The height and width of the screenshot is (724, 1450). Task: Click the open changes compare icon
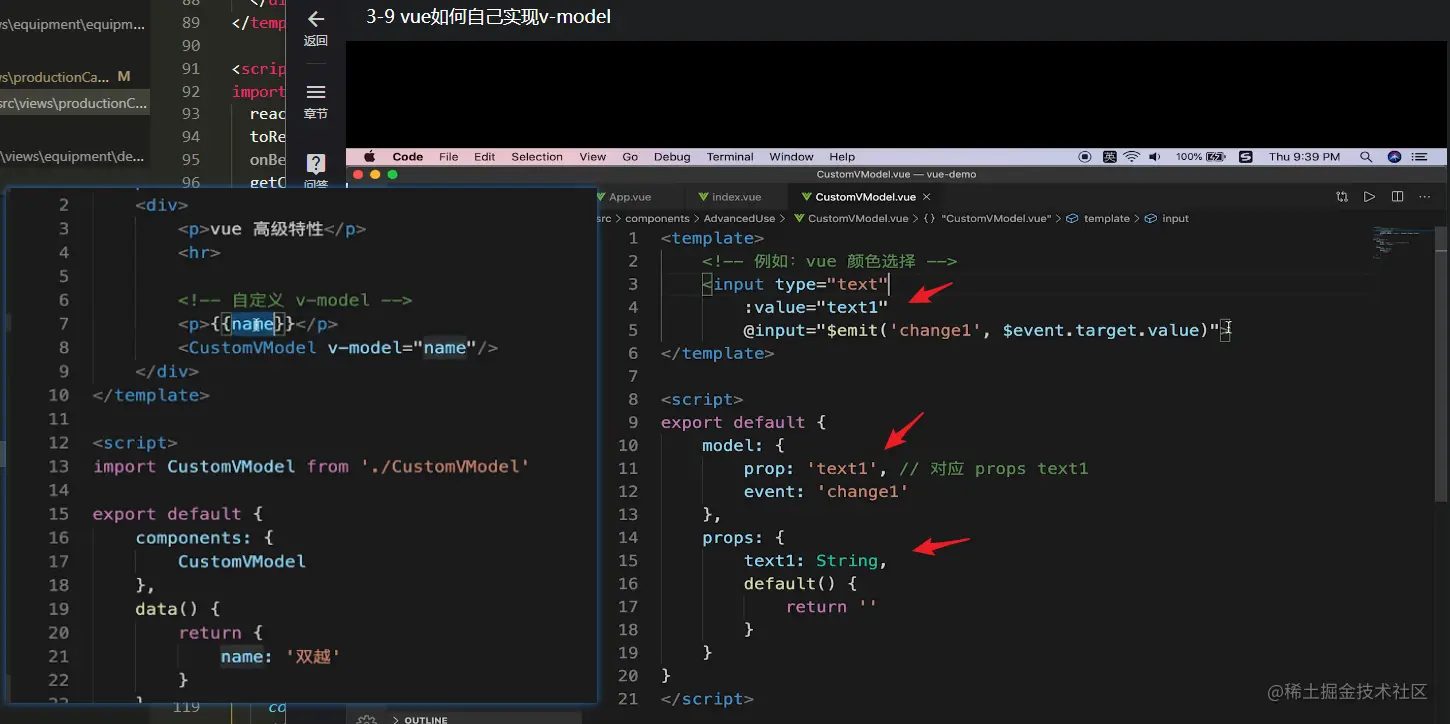[1342, 197]
